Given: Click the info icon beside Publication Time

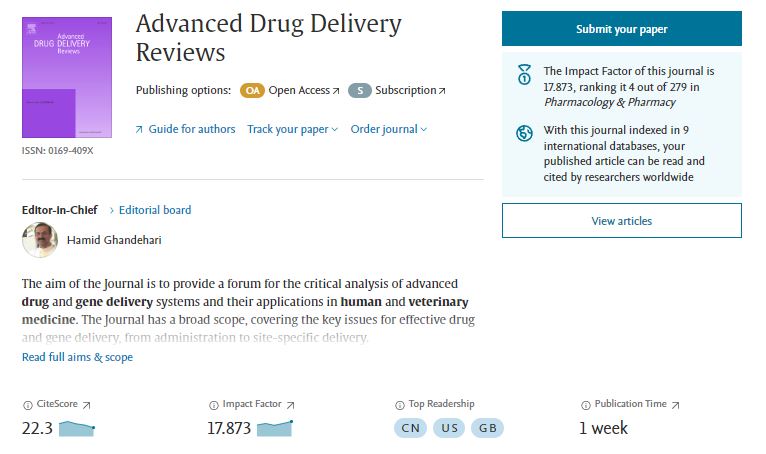Looking at the screenshot, I should [x=586, y=405].
